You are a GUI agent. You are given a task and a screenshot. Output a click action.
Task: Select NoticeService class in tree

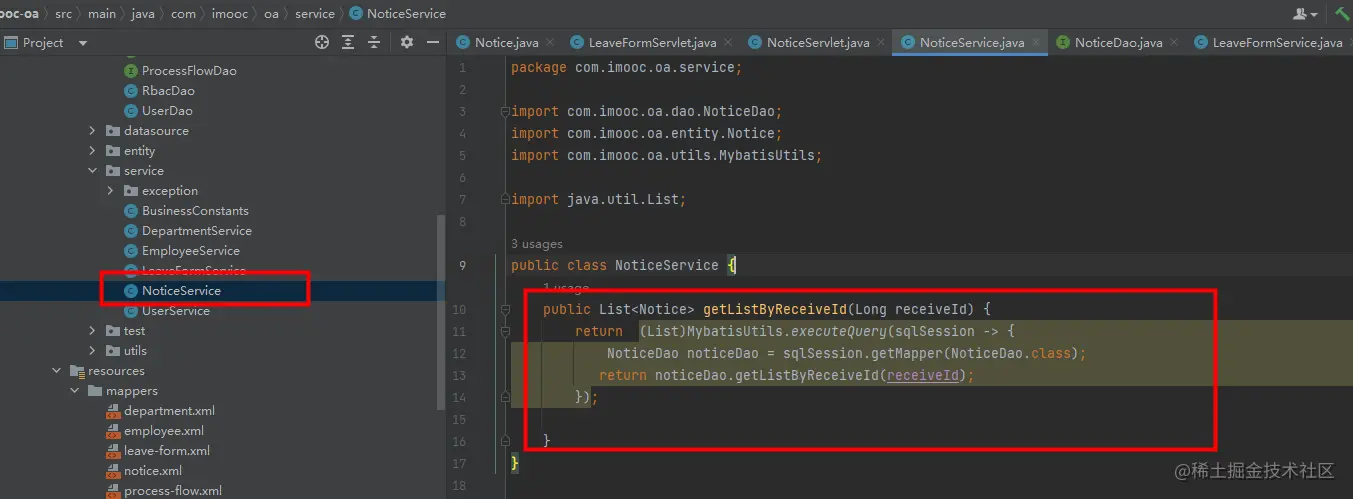(x=181, y=291)
